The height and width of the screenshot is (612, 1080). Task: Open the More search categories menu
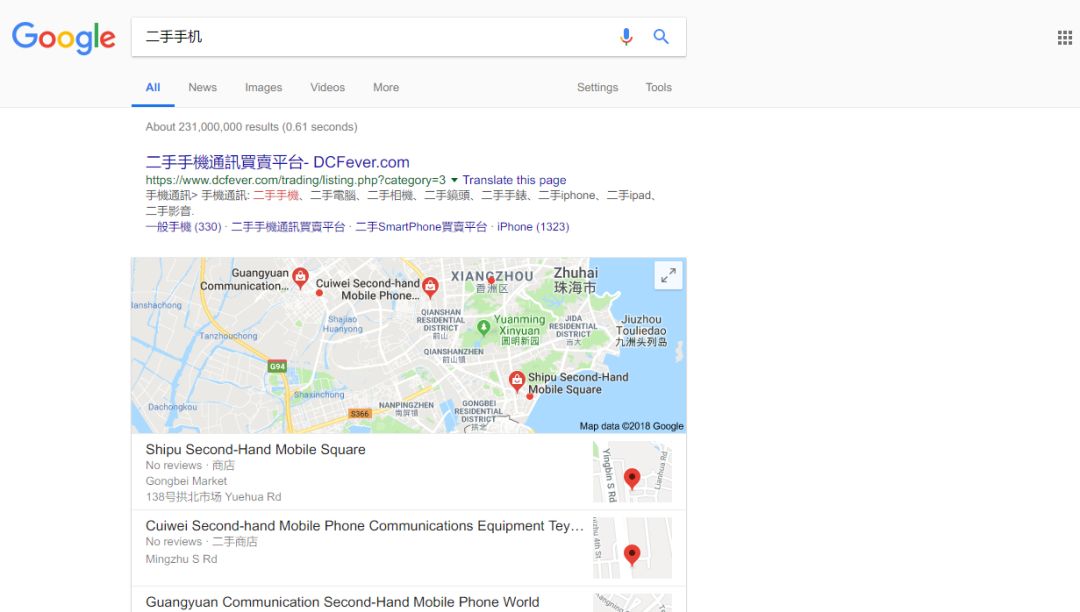coord(386,87)
